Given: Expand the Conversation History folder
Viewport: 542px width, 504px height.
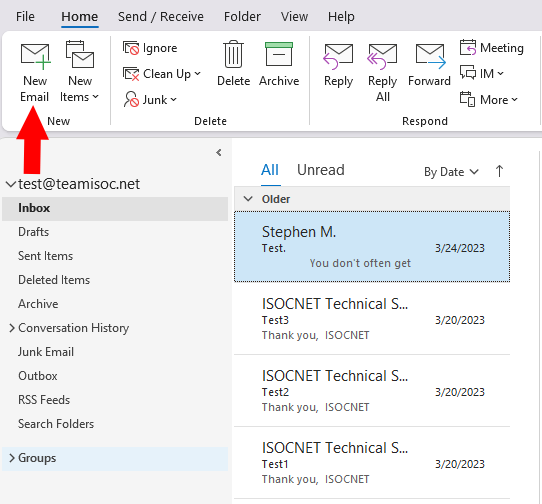Looking at the screenshot, I should [x=12, y=328].
